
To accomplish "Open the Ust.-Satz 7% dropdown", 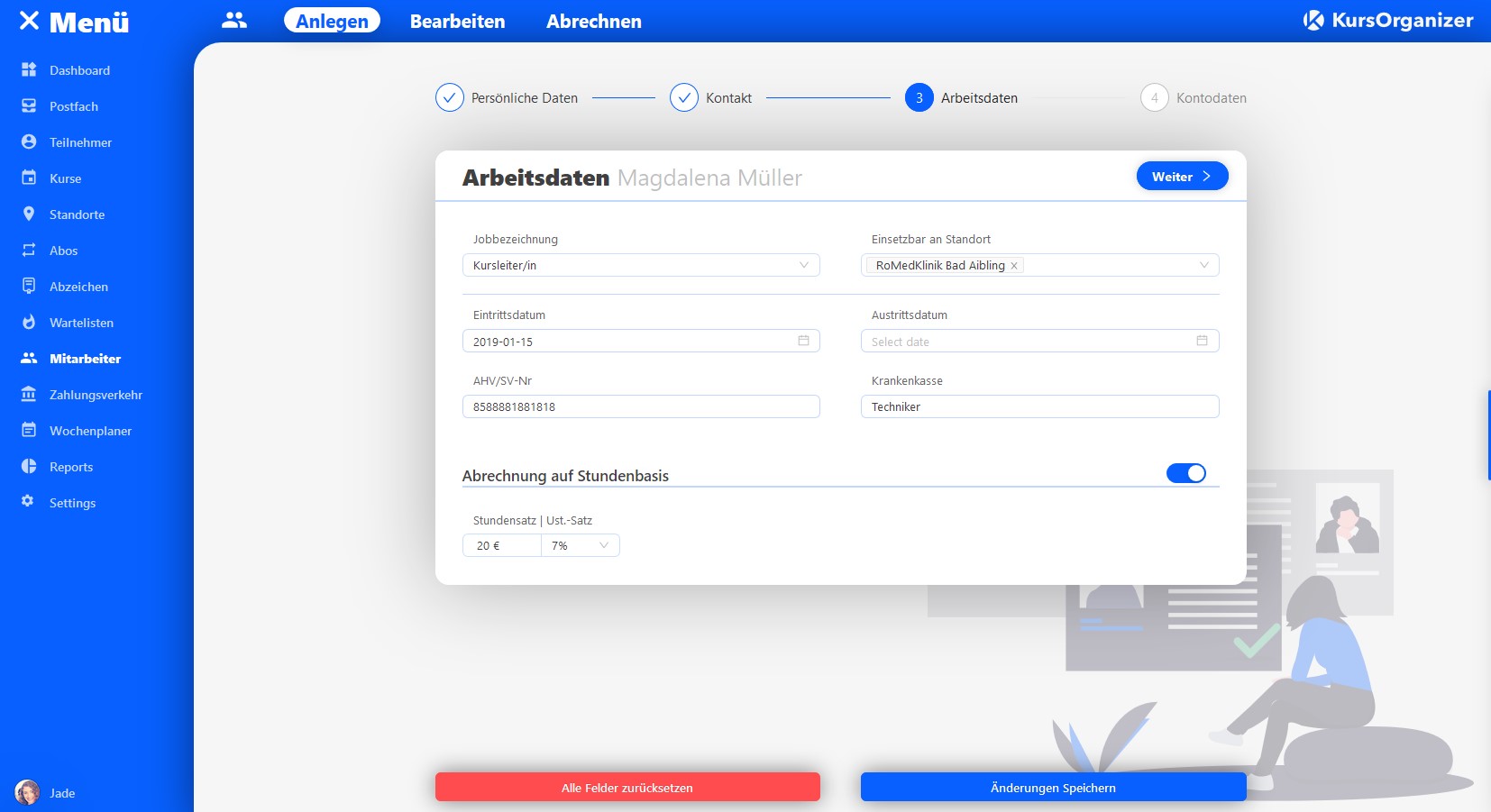I will click(x=603, y=545).
